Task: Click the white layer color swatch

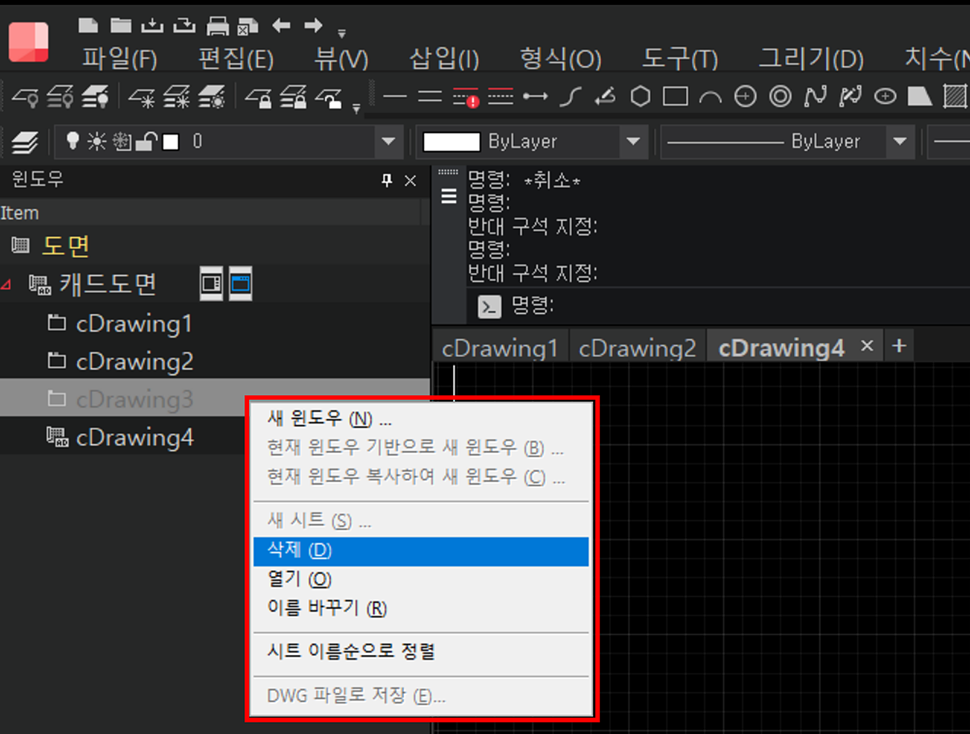Action: pos(171,142)
